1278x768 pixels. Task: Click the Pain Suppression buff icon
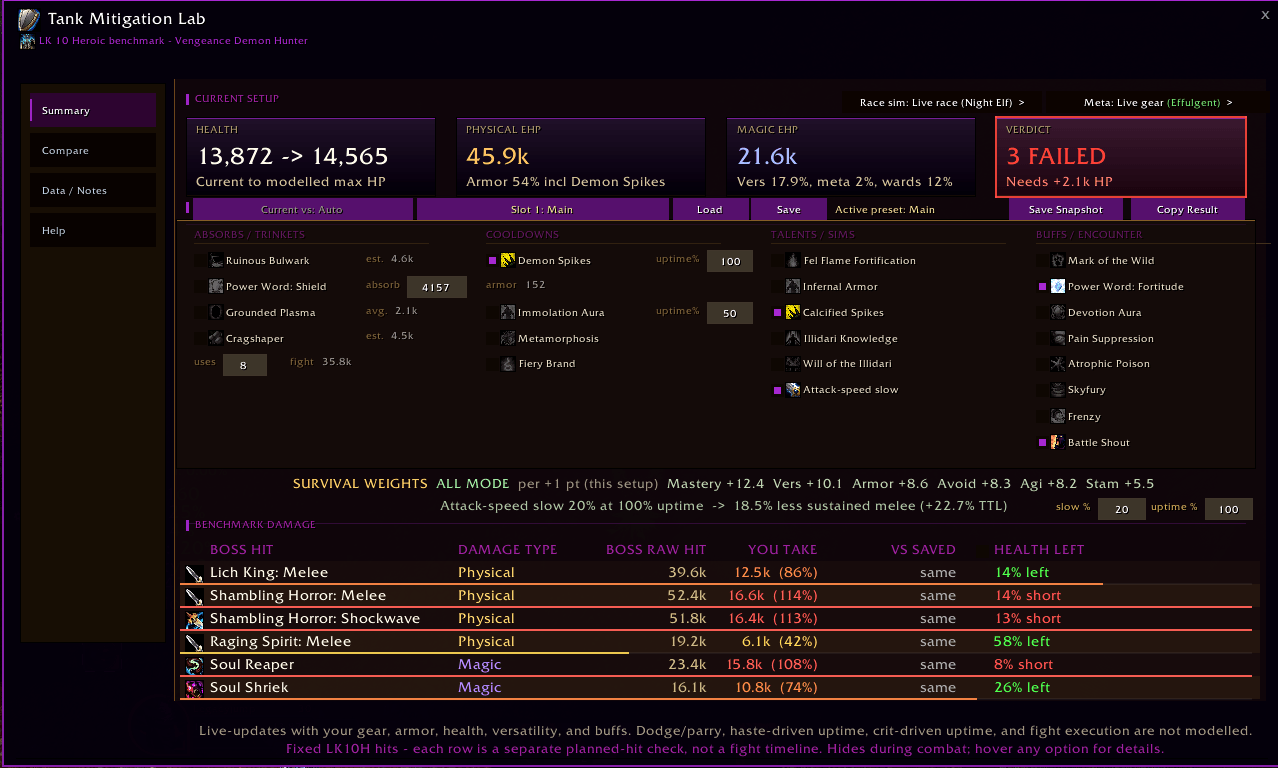point(1058,338)
